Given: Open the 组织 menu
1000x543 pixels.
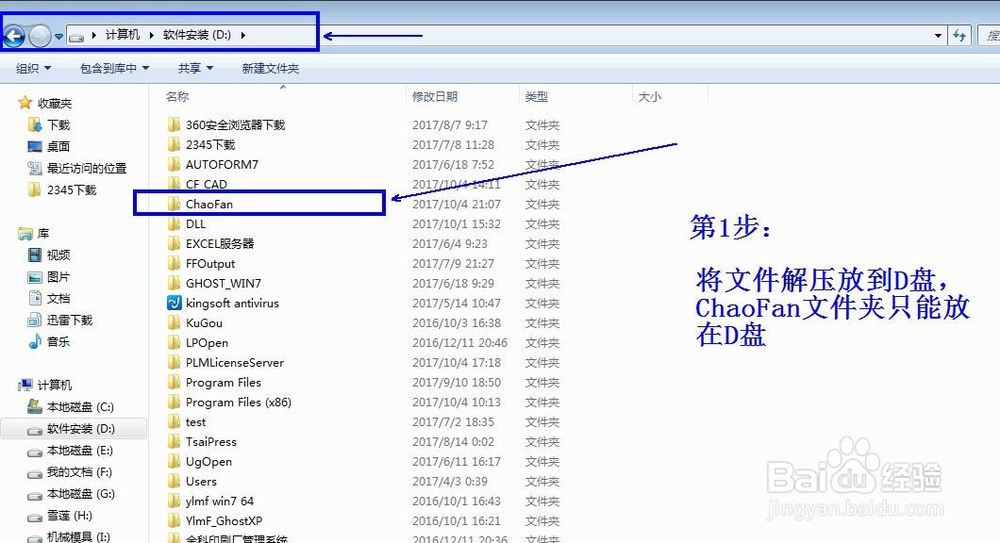Looking at the screenshot, I should [x=33, y=68].
